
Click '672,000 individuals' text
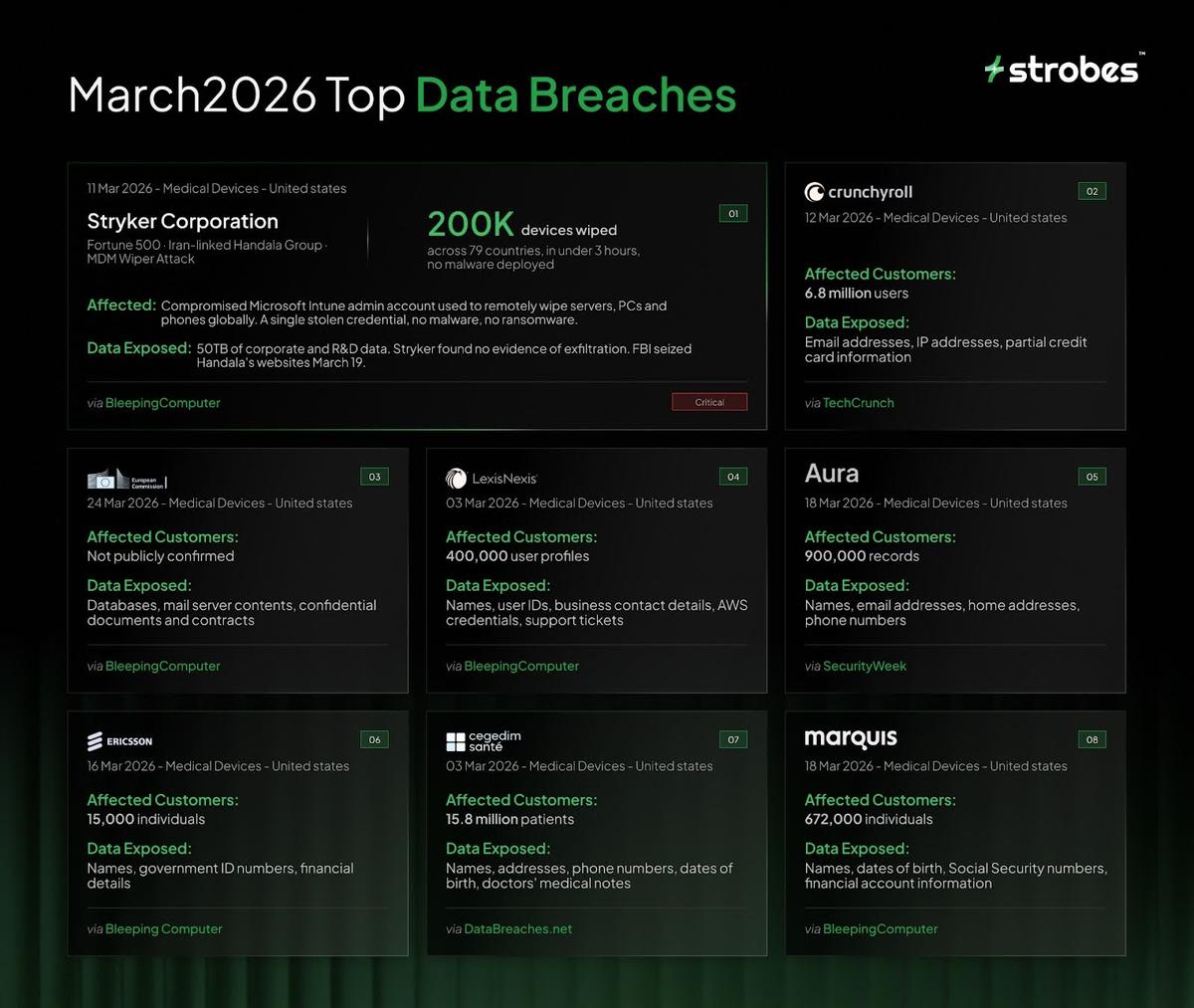tap(869, 819)
